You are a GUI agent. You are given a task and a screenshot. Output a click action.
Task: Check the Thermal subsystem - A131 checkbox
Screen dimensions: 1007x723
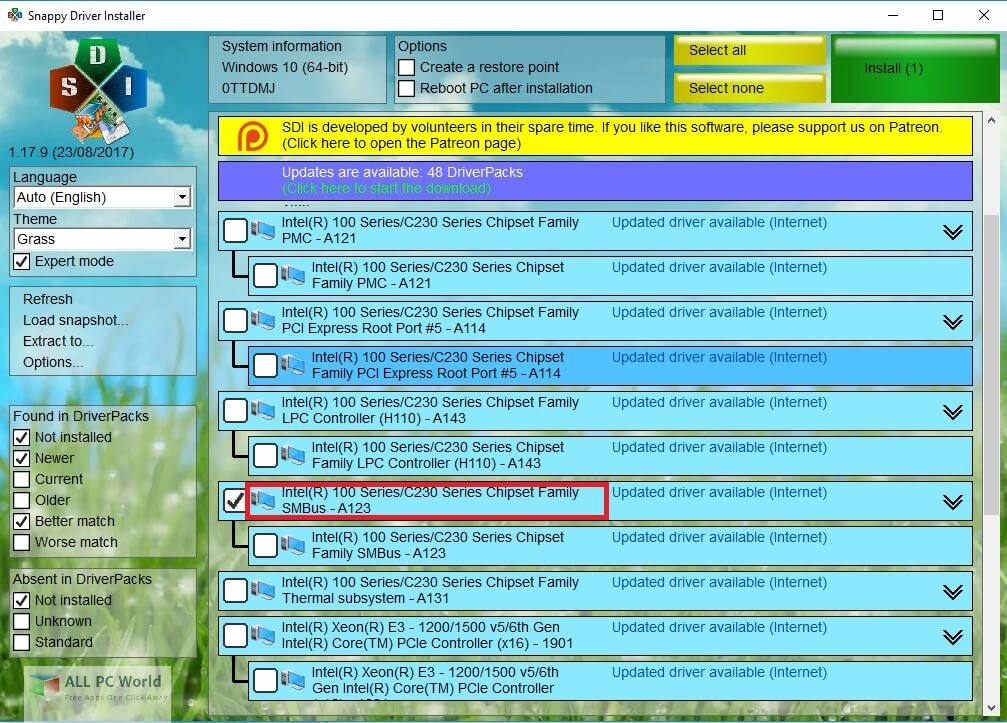[235, 590]
